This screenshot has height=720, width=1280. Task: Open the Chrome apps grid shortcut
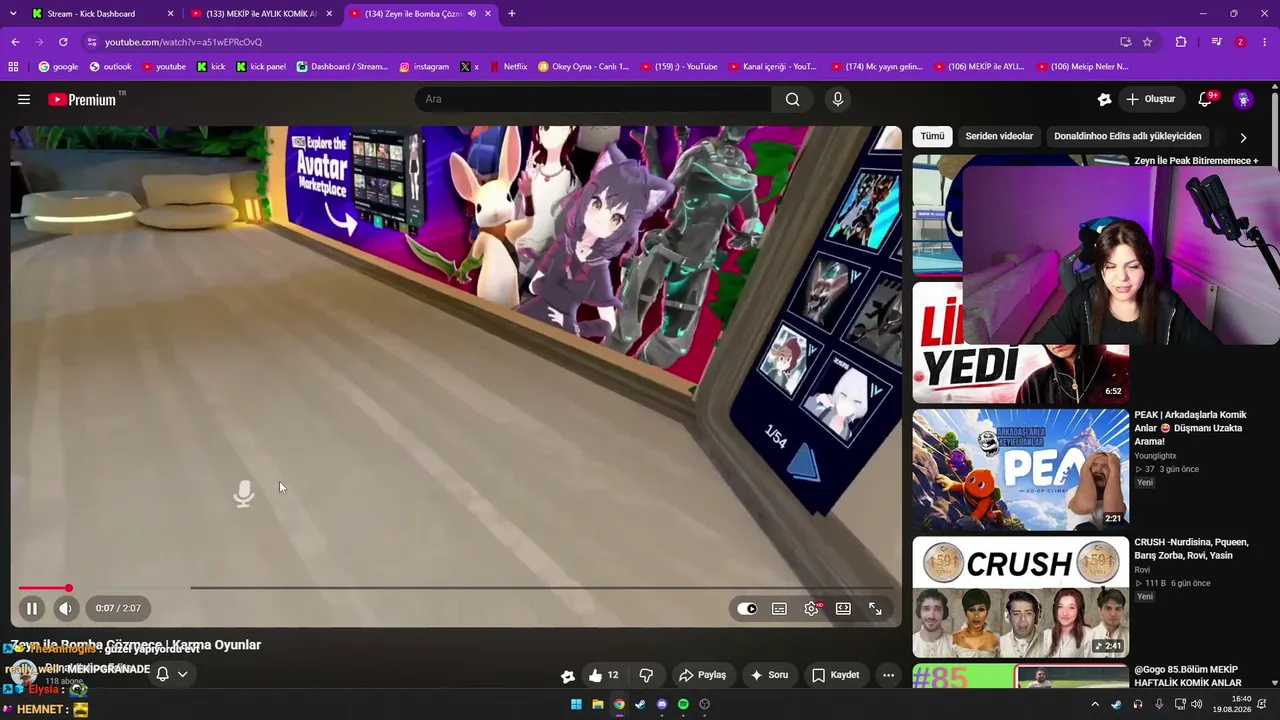point(13,67)
